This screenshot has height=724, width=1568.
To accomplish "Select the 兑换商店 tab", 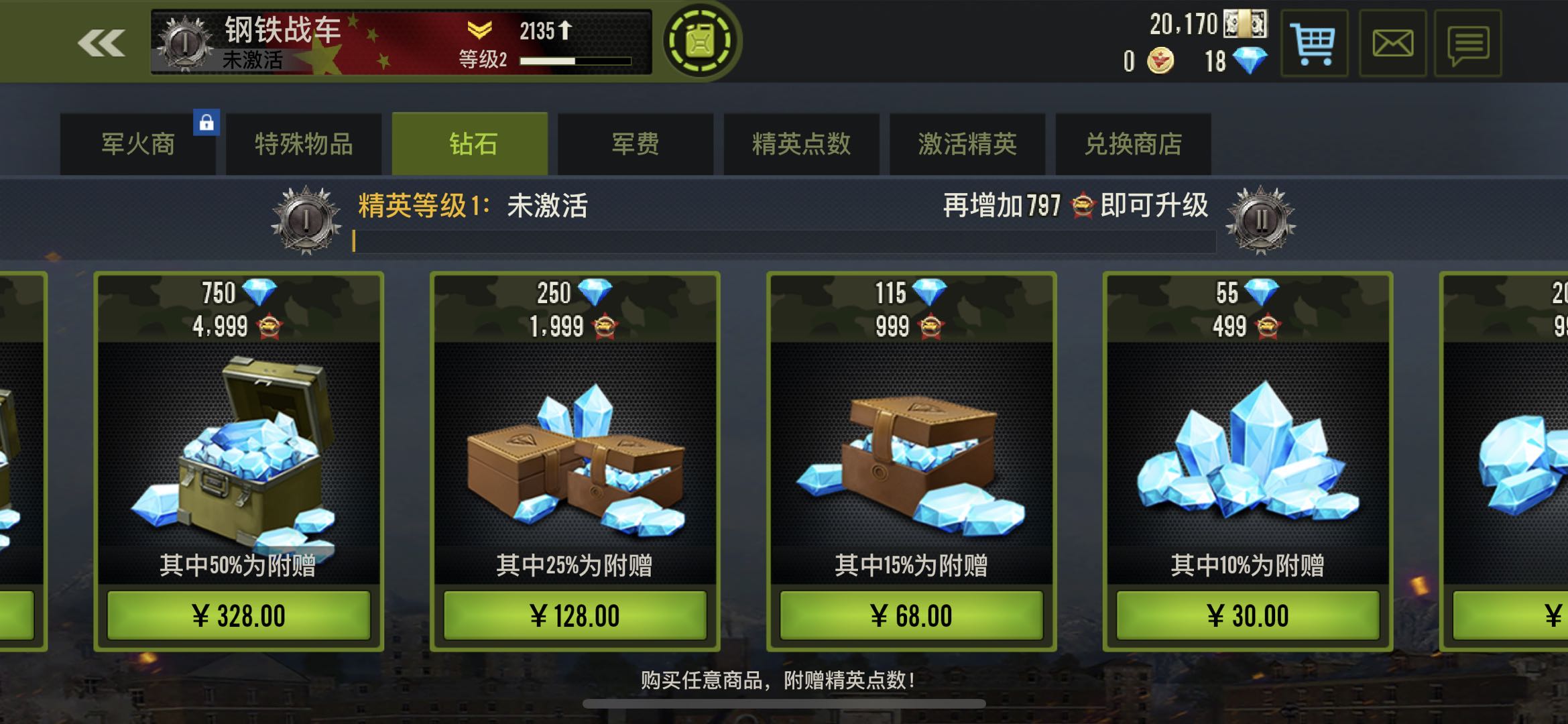I will [x=1133, y=144].
